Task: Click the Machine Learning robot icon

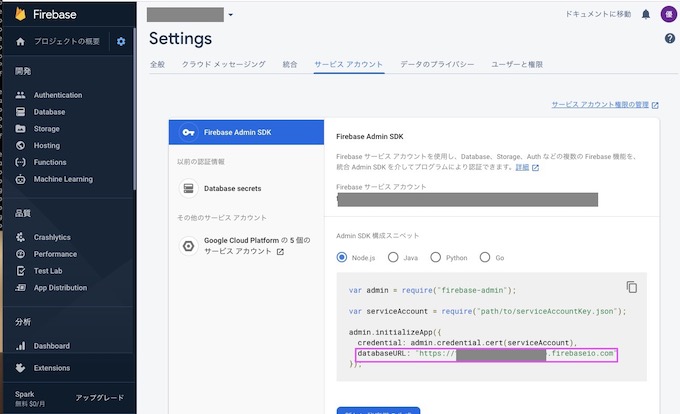Action: [20, 179]
